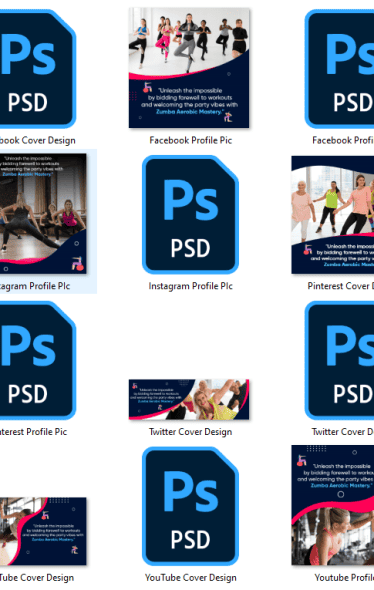Open the Twitter Cover Design banner thumbnail
Image resolution: width=374 pixels, height=590 pixels.
[x=189, y=399]
